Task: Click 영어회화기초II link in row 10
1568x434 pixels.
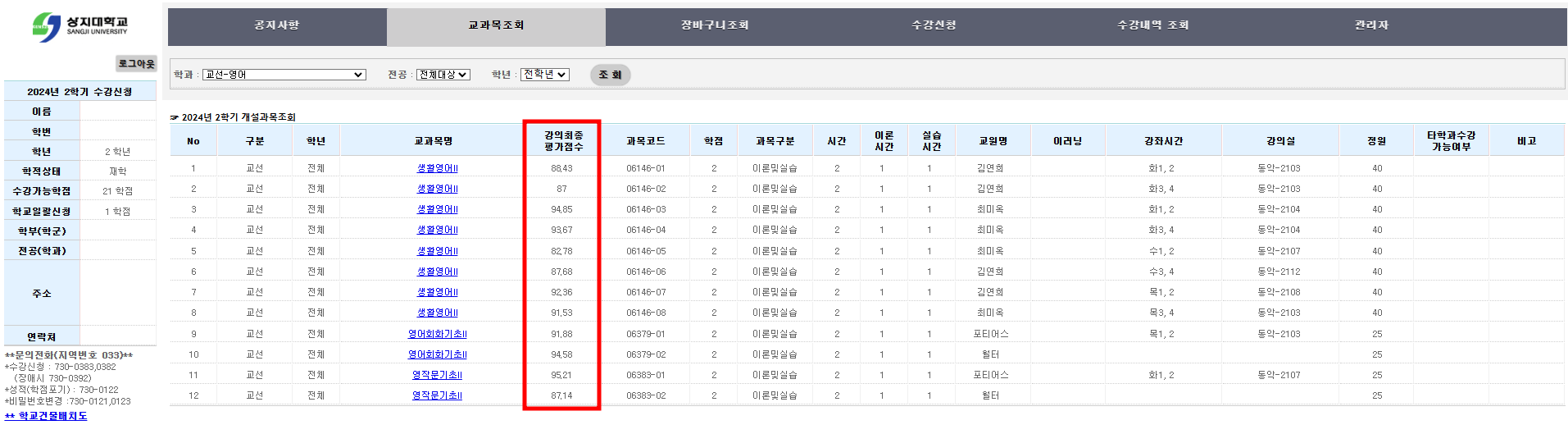Action: (x=437, y=354)
